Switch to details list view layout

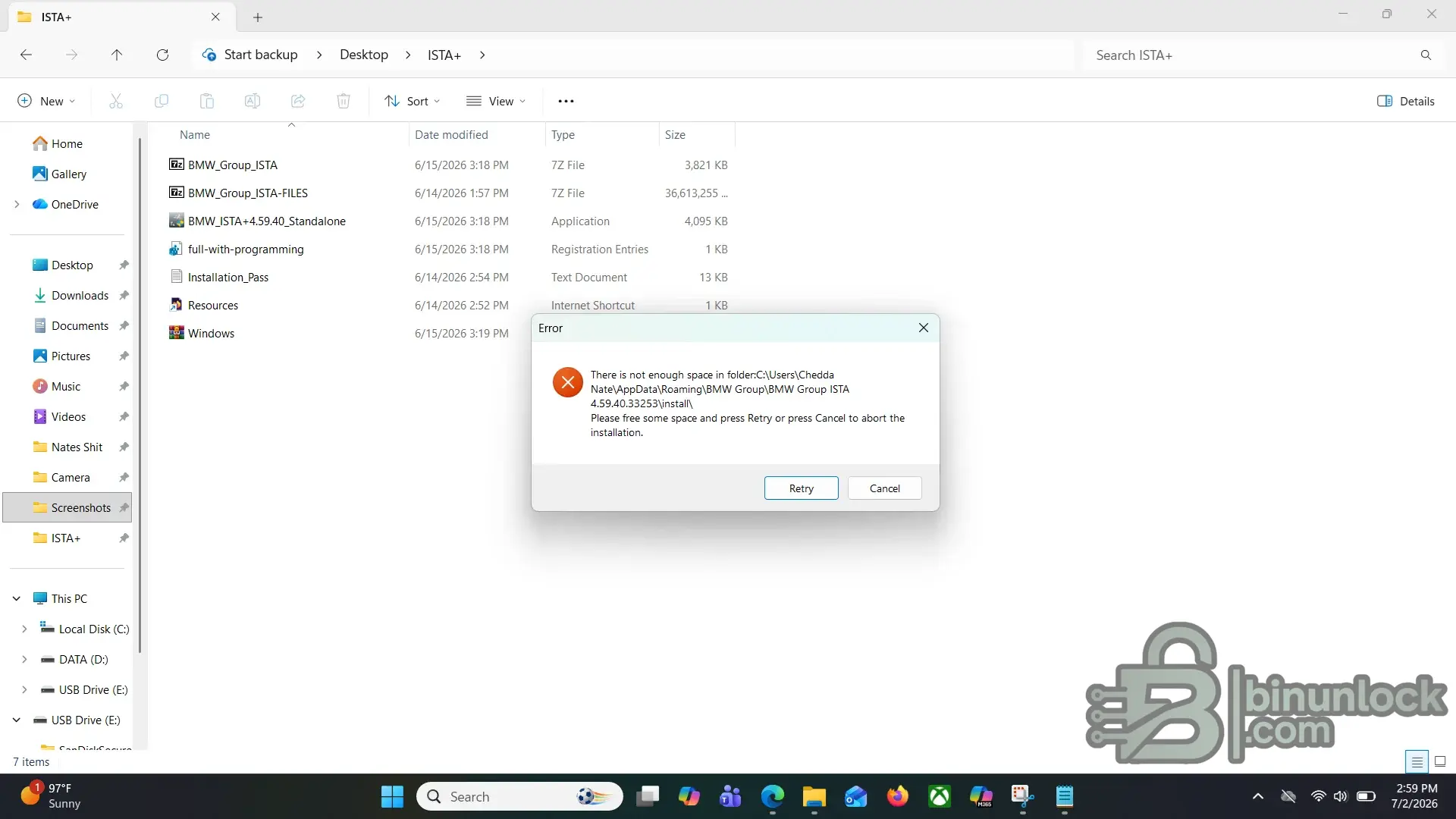pyautogui.click(x=1417, y=761)
